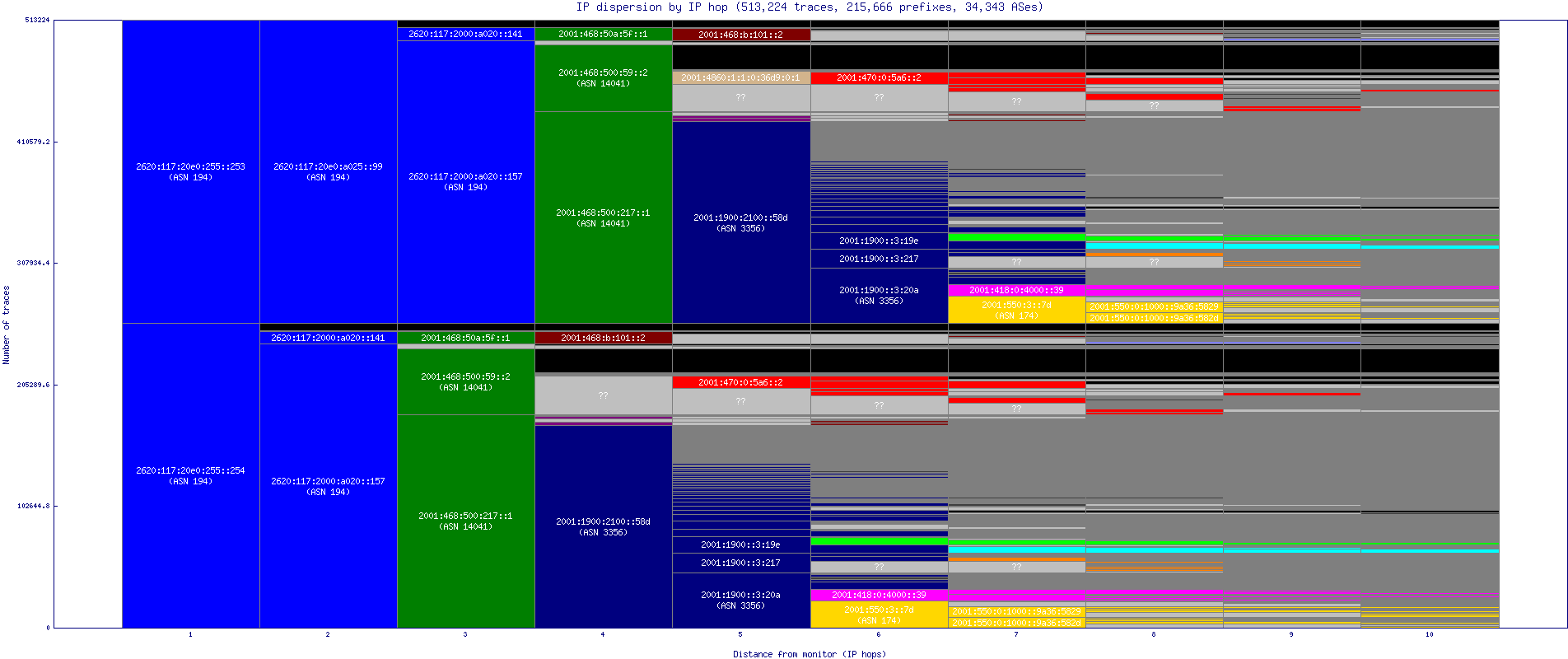
Task: Select 2001:468:50a:5f::1 in hop 4 column
Action: (604, 34)
